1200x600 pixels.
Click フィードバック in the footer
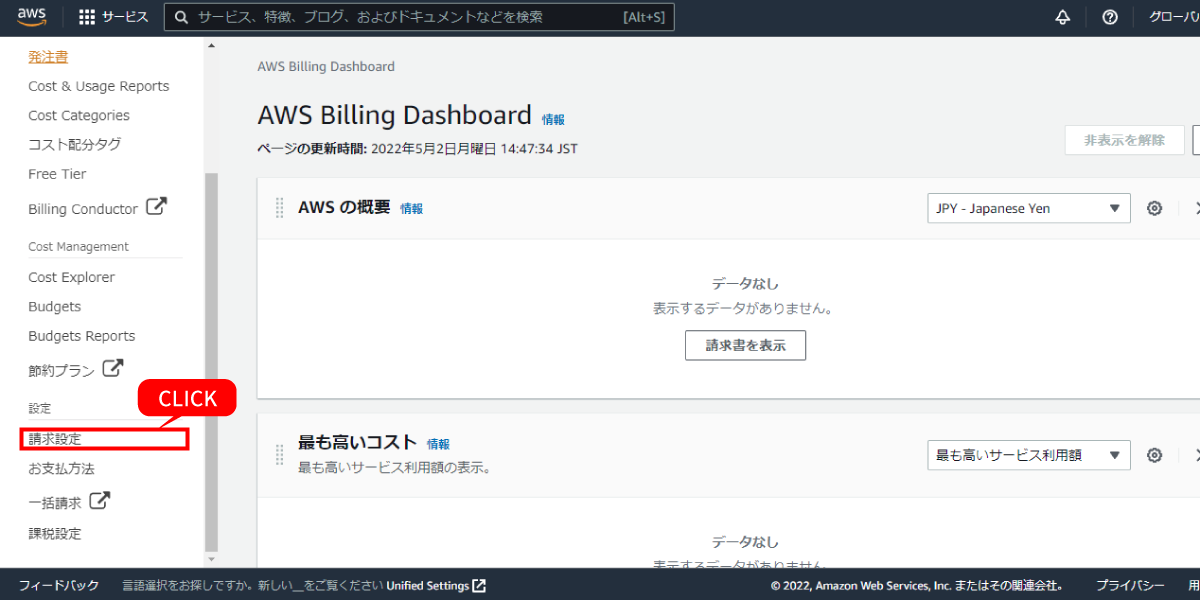point(59,585)
